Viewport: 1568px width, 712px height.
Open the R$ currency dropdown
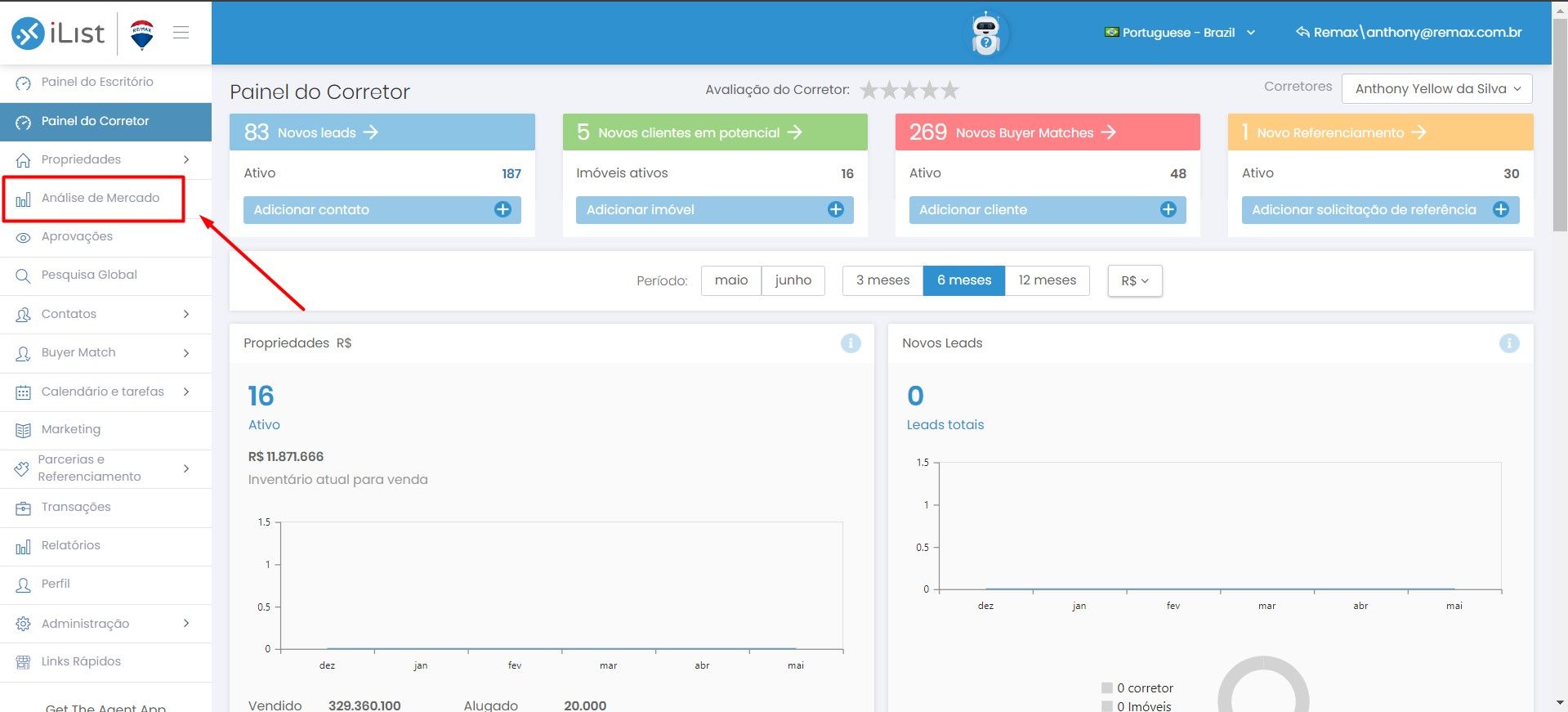tap(1135, 280)
